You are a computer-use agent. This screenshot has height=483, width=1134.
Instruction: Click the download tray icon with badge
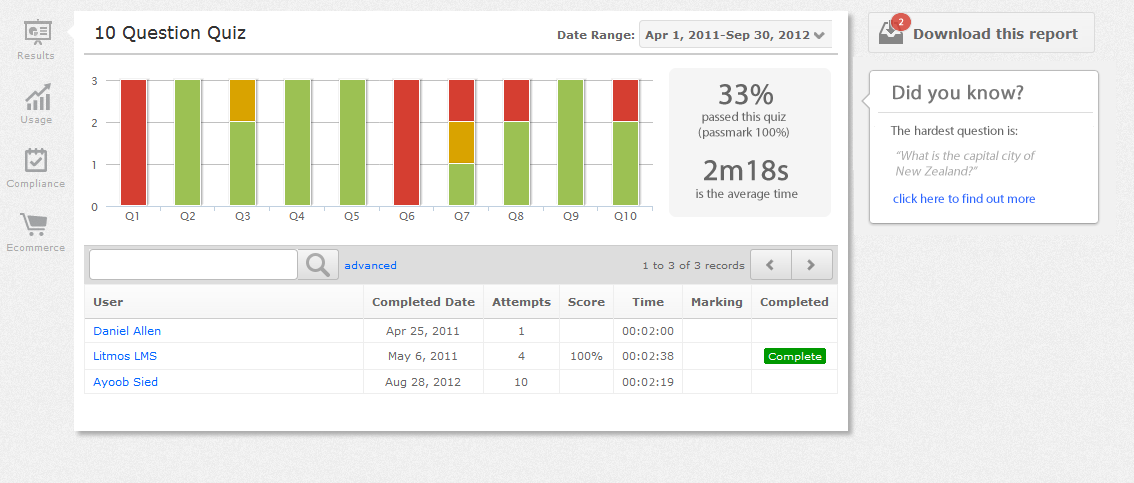pos(891,32)
